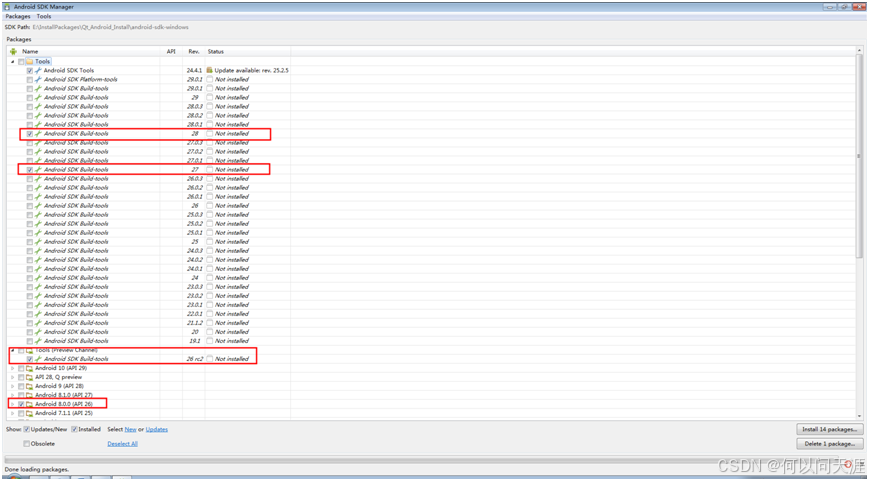Uncheck Build-tools 26 rc2 checkbox

coord(29,359)
